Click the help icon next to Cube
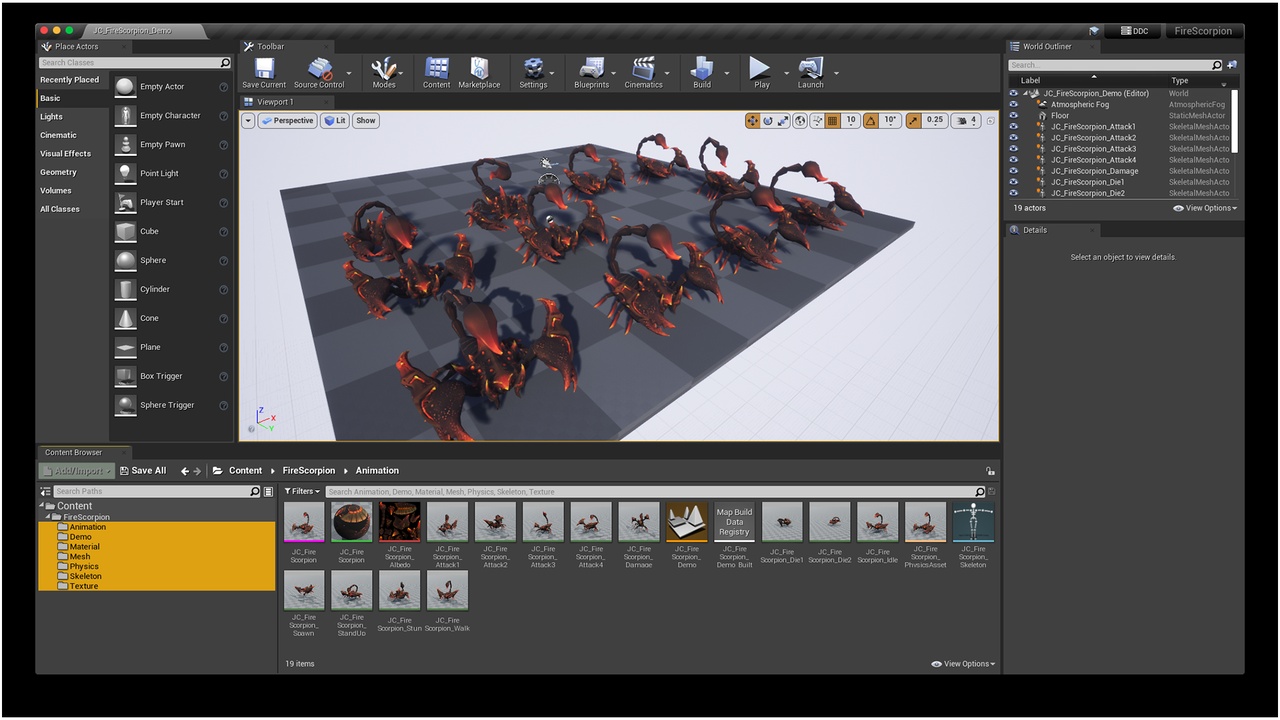Viewport: 1280px width, 720px height. tap(223, 232)
